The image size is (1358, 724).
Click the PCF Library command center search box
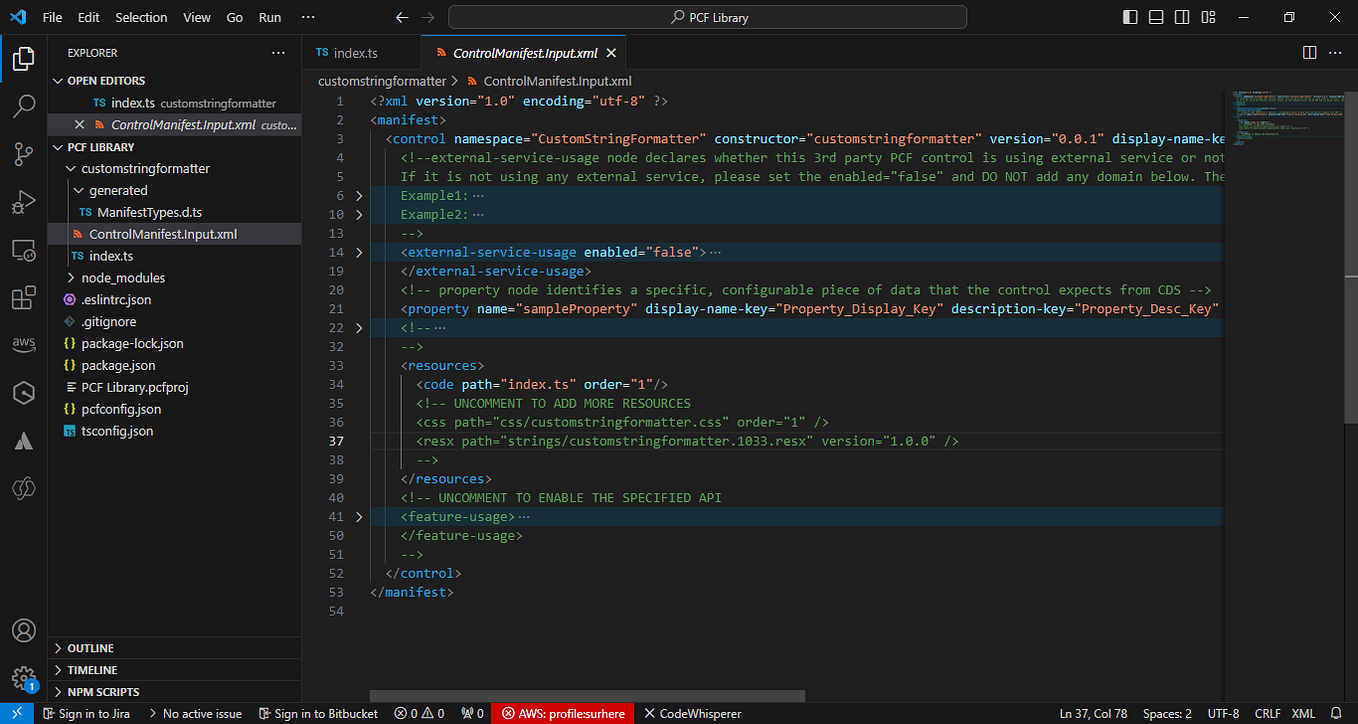pyautogui.click(x=707, y=17)
